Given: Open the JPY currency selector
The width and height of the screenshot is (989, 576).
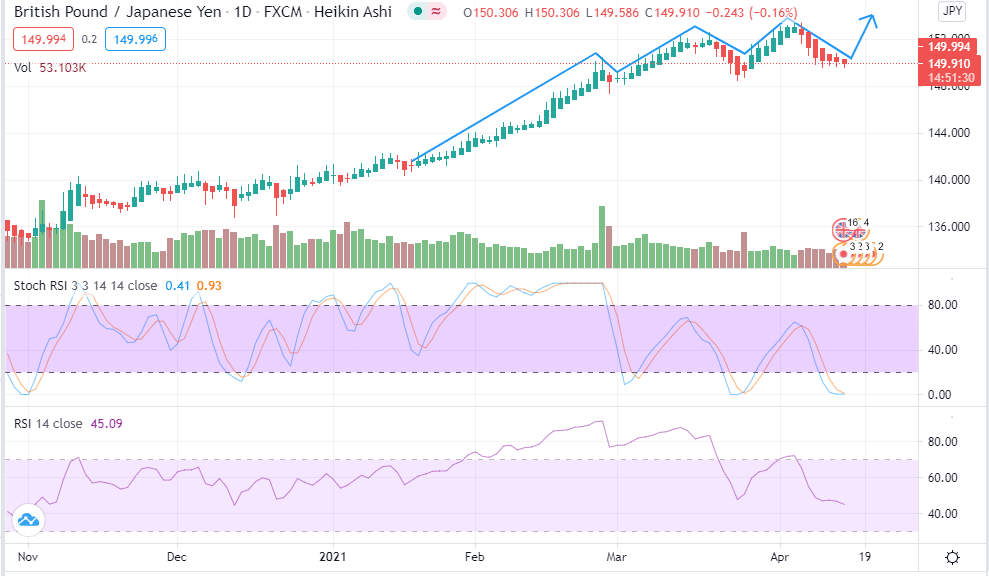Looking at the screenshot, I should (952, 12).
